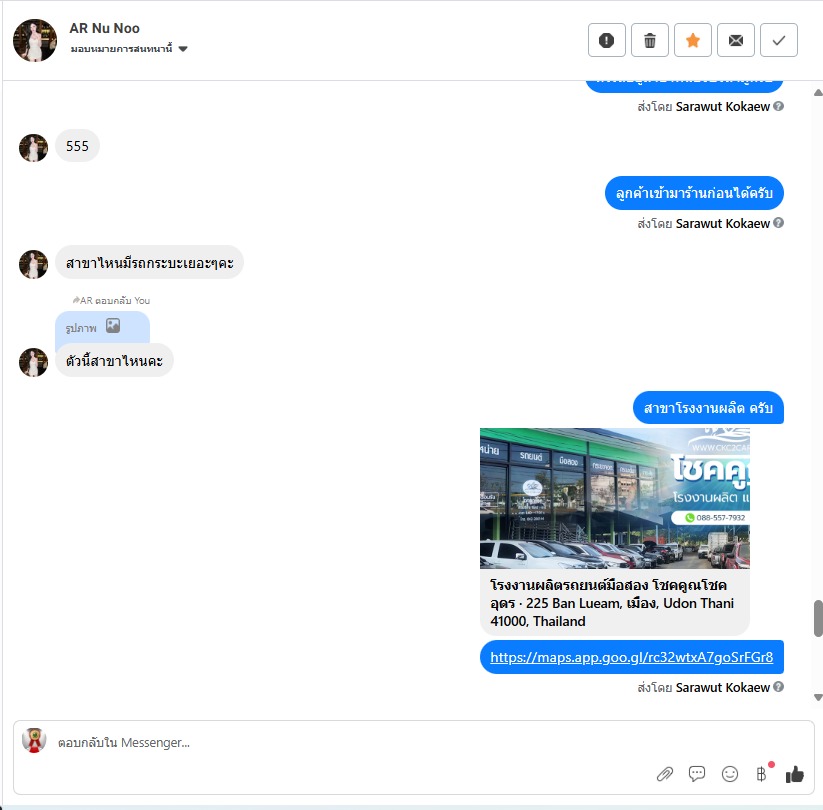Click the scrollbar down arrow
Viewport: 823px width, 810px height.
(x=817, y=697)
